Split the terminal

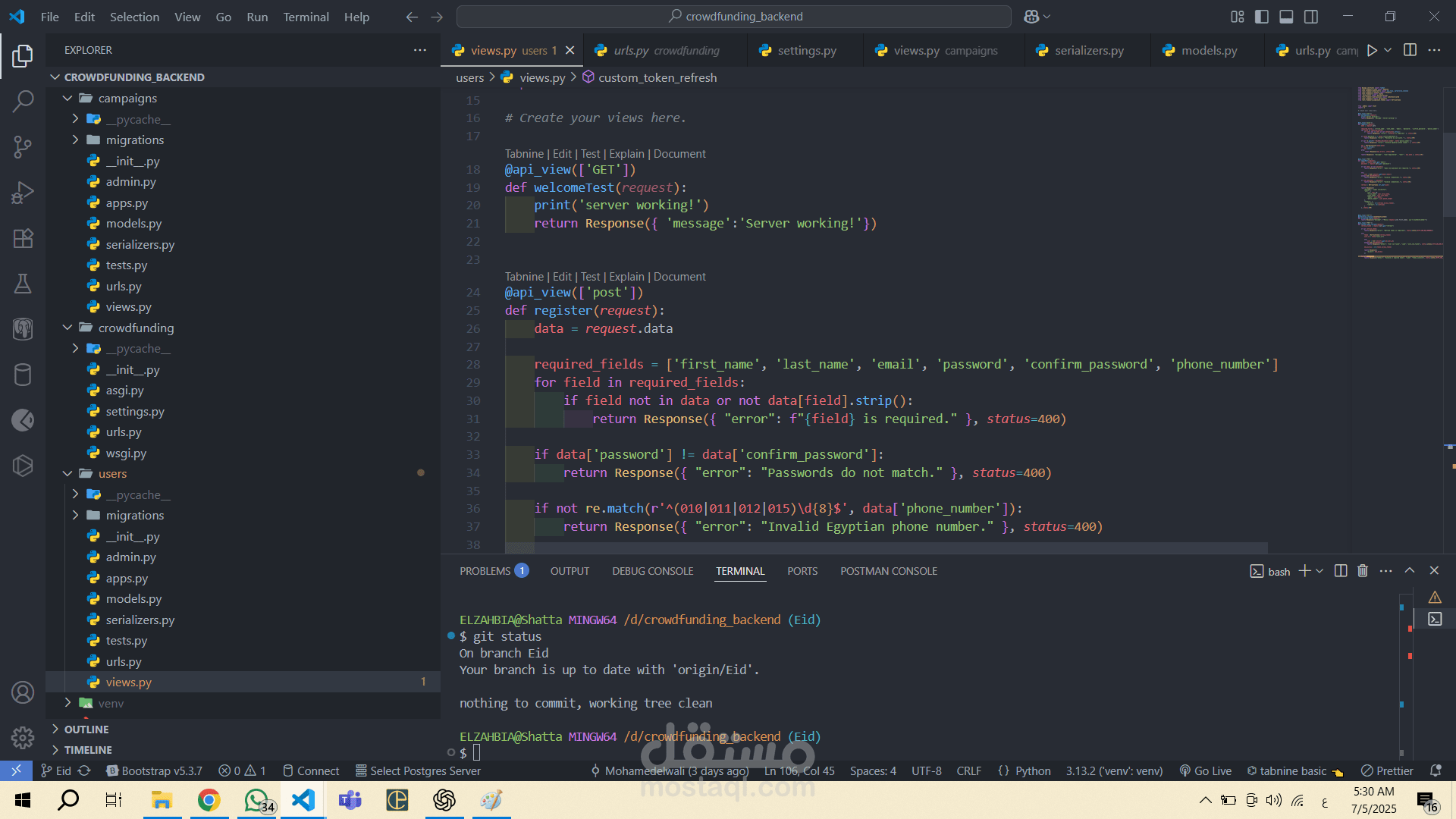pos(1341,571)
